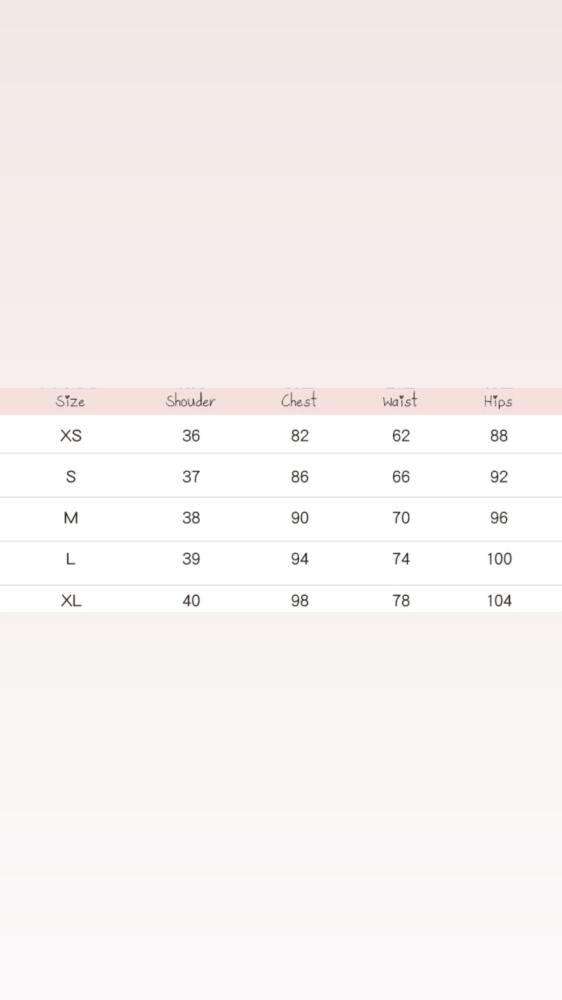Viewport: 562px width, 1000px height.
Task: Click hips value 104 for XL
Action: 499,601
